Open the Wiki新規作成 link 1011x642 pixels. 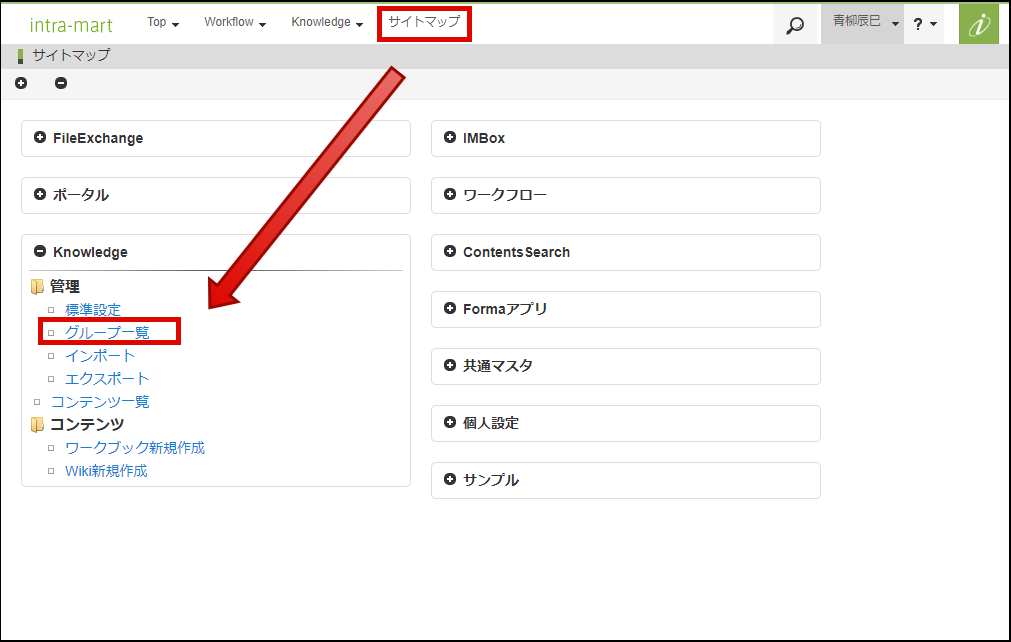point(106,471)
